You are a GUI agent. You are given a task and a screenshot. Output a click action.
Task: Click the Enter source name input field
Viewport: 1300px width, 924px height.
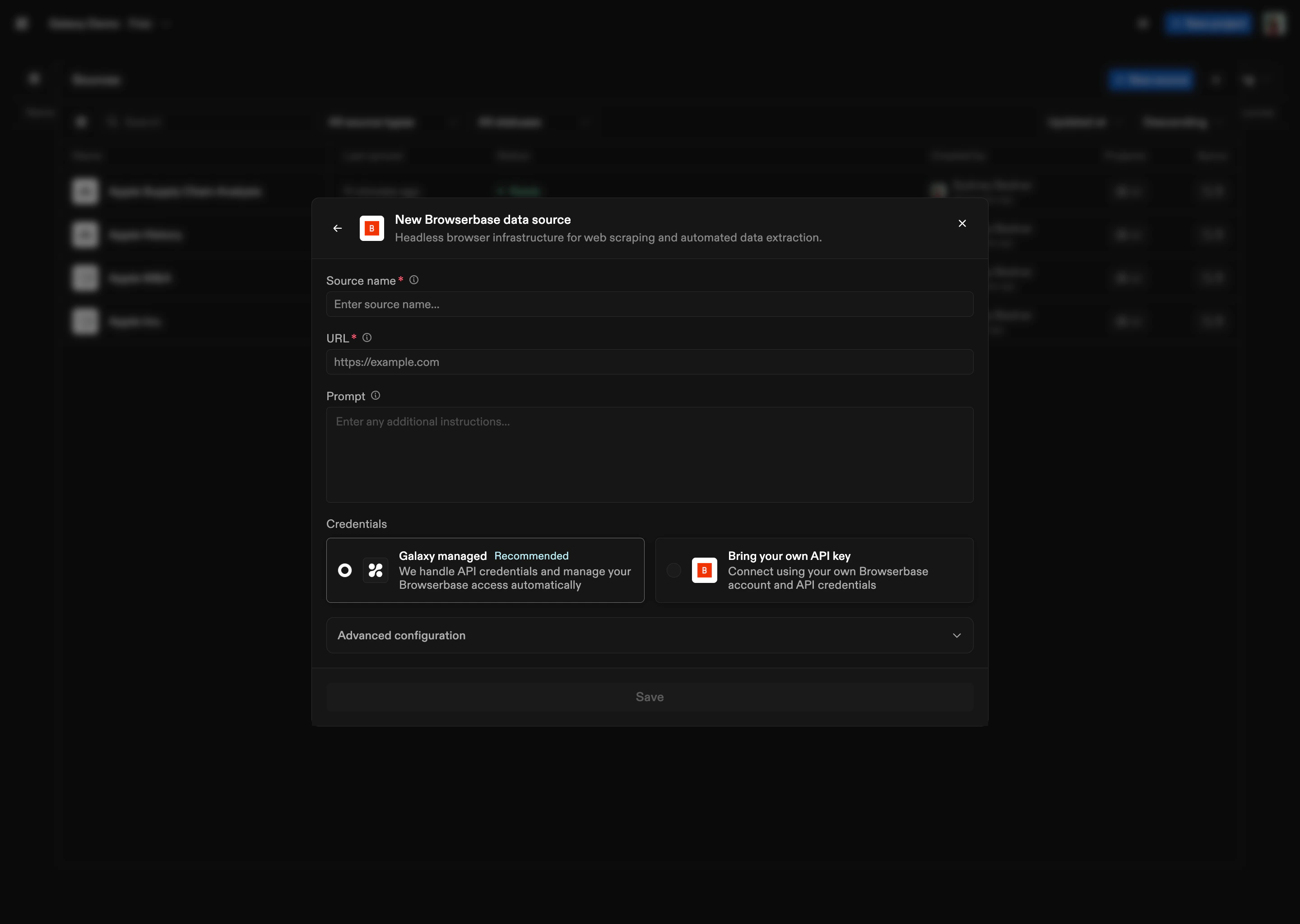[649, 305]
